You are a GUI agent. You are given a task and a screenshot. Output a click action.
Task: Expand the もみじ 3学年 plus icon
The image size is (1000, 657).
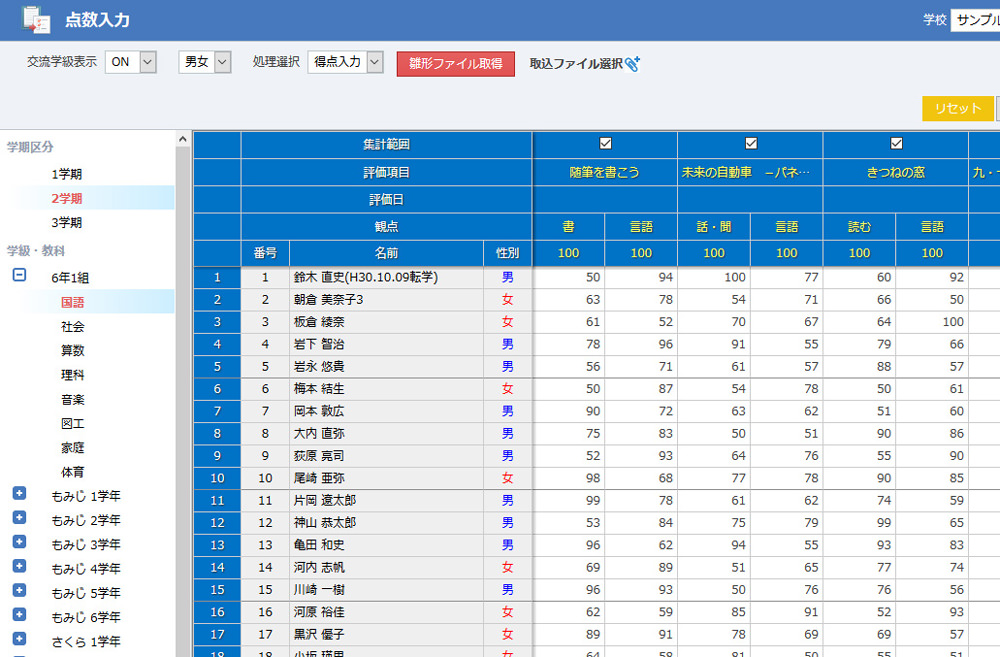(x=19, y=542)
